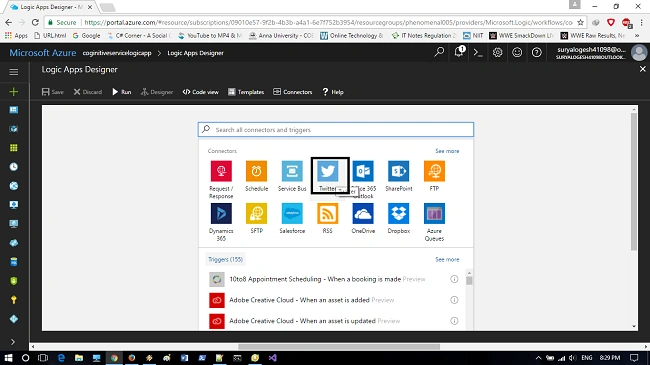Open Code view in designer toolbar
Image resolution: width=650 pixels, height=365 pixels.
(201, 92)
